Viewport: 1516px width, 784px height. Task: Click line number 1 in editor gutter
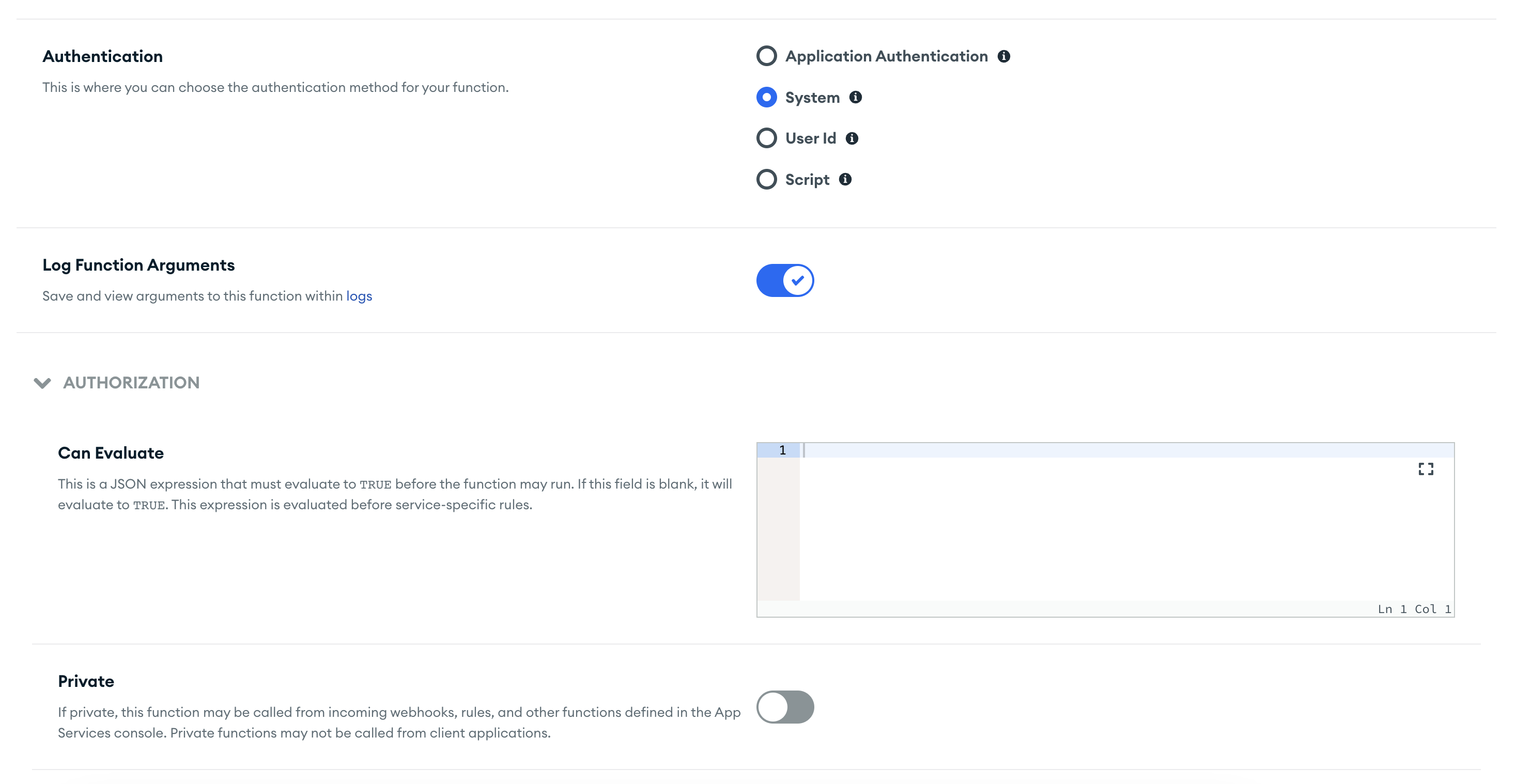coord(782,450)
